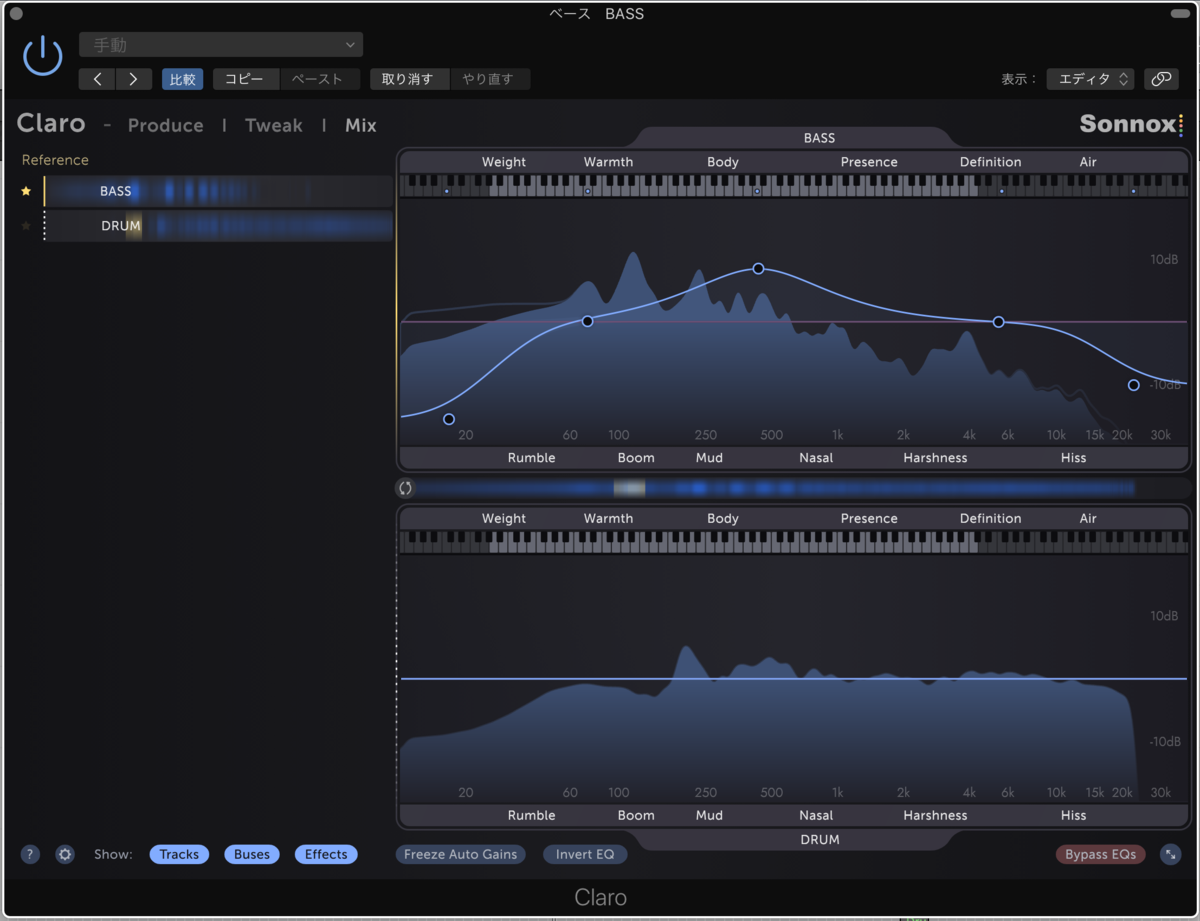1200x921 pixels.
Task: Toggle Buses visibility pill
Action: (252, 854)
